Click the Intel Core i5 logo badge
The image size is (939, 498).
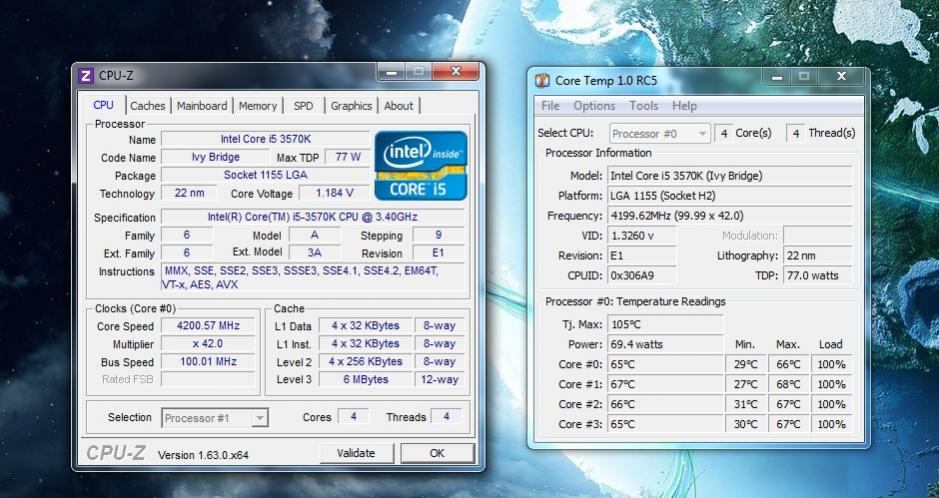click(x=421, y=166)
